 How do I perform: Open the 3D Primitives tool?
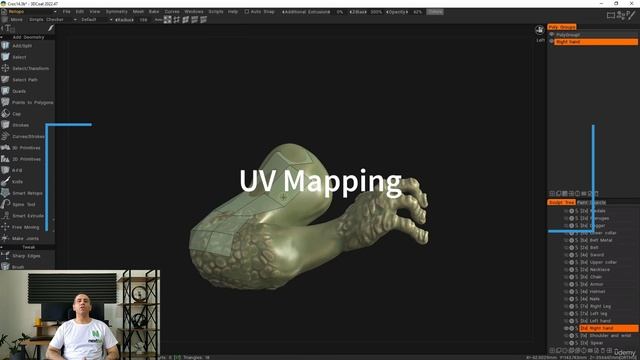pyautogui.click(x=27, y=148)
